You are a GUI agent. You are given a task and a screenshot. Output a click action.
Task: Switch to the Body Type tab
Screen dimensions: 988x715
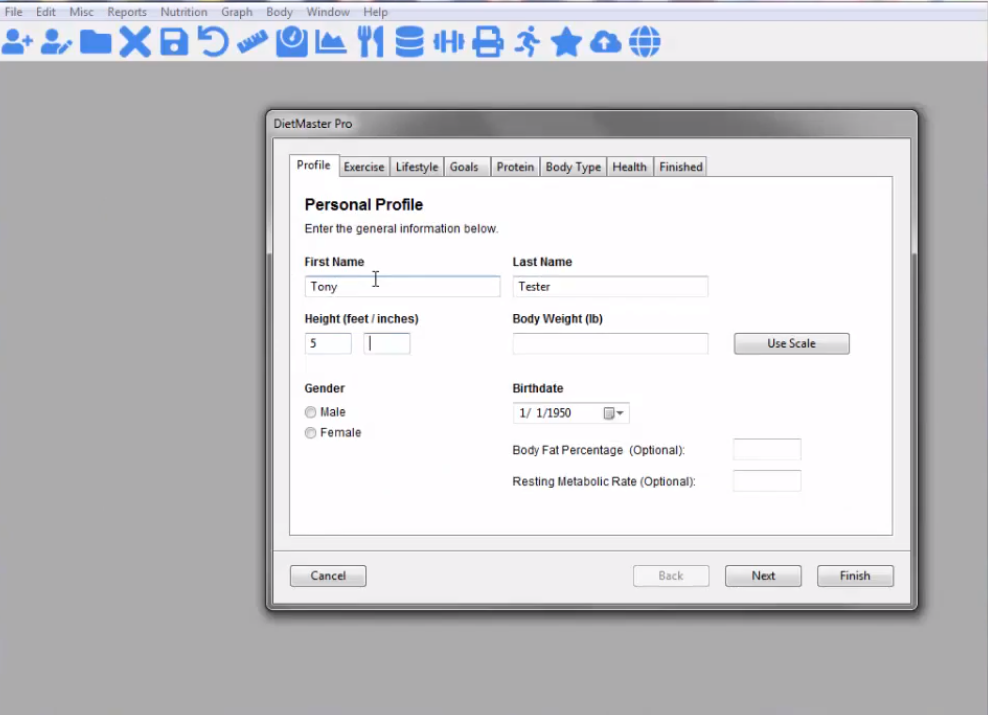tap(572, 166)
